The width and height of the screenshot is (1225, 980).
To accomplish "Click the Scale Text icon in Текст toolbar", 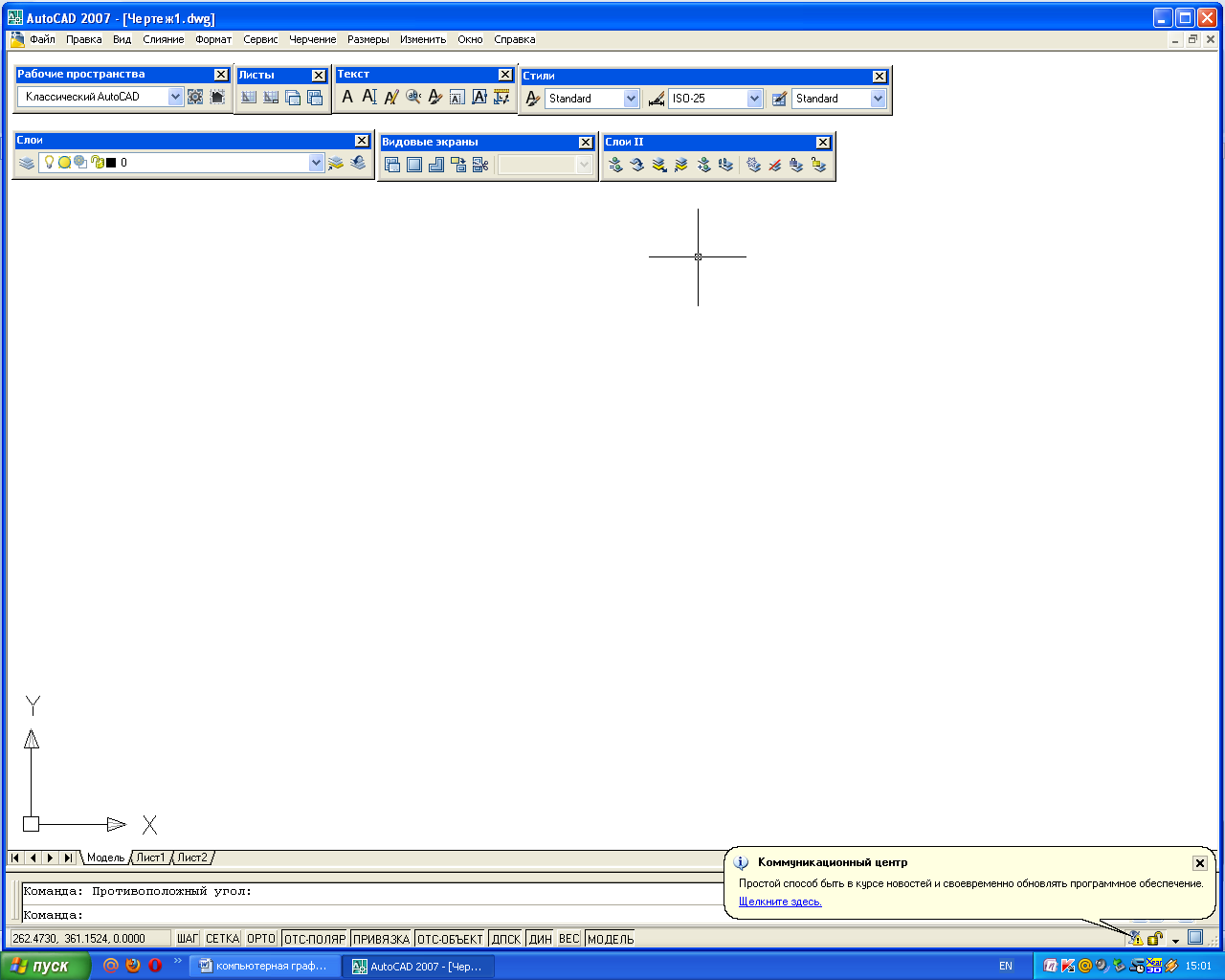I will click(457, 97).
